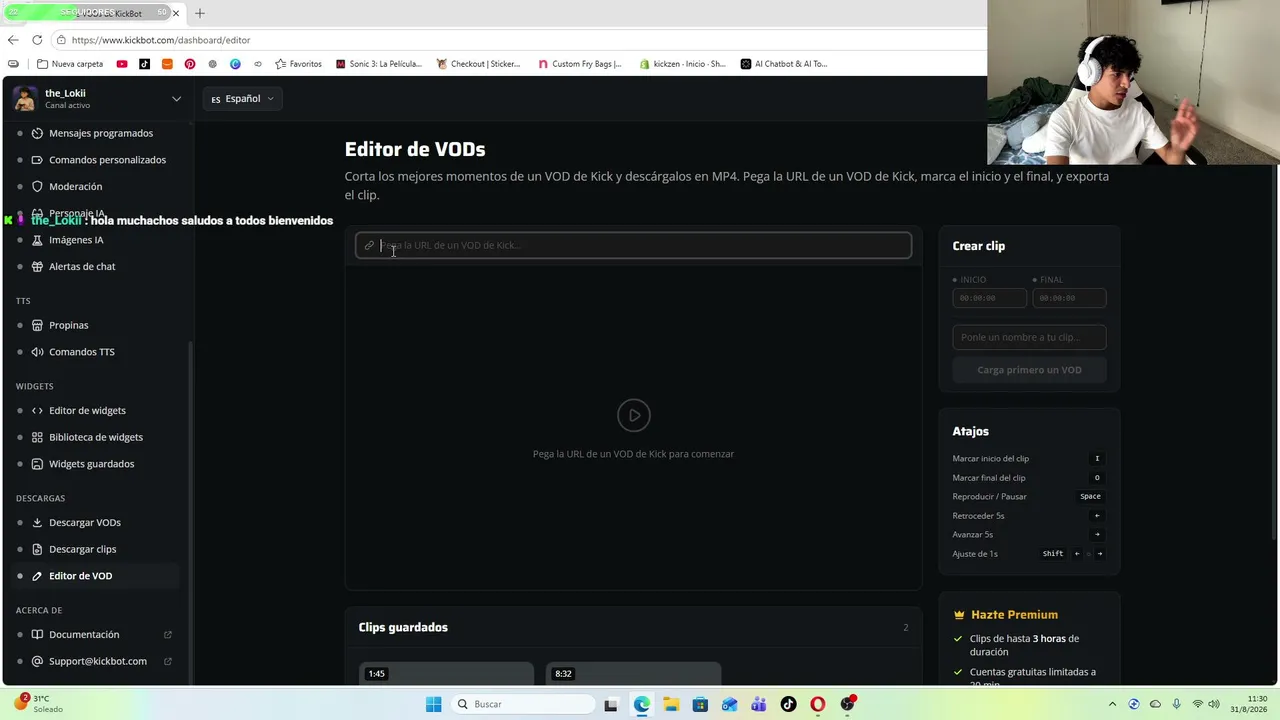Open File Explorer from the taskbar
The image size is (1280, 720).
(671, 704)
